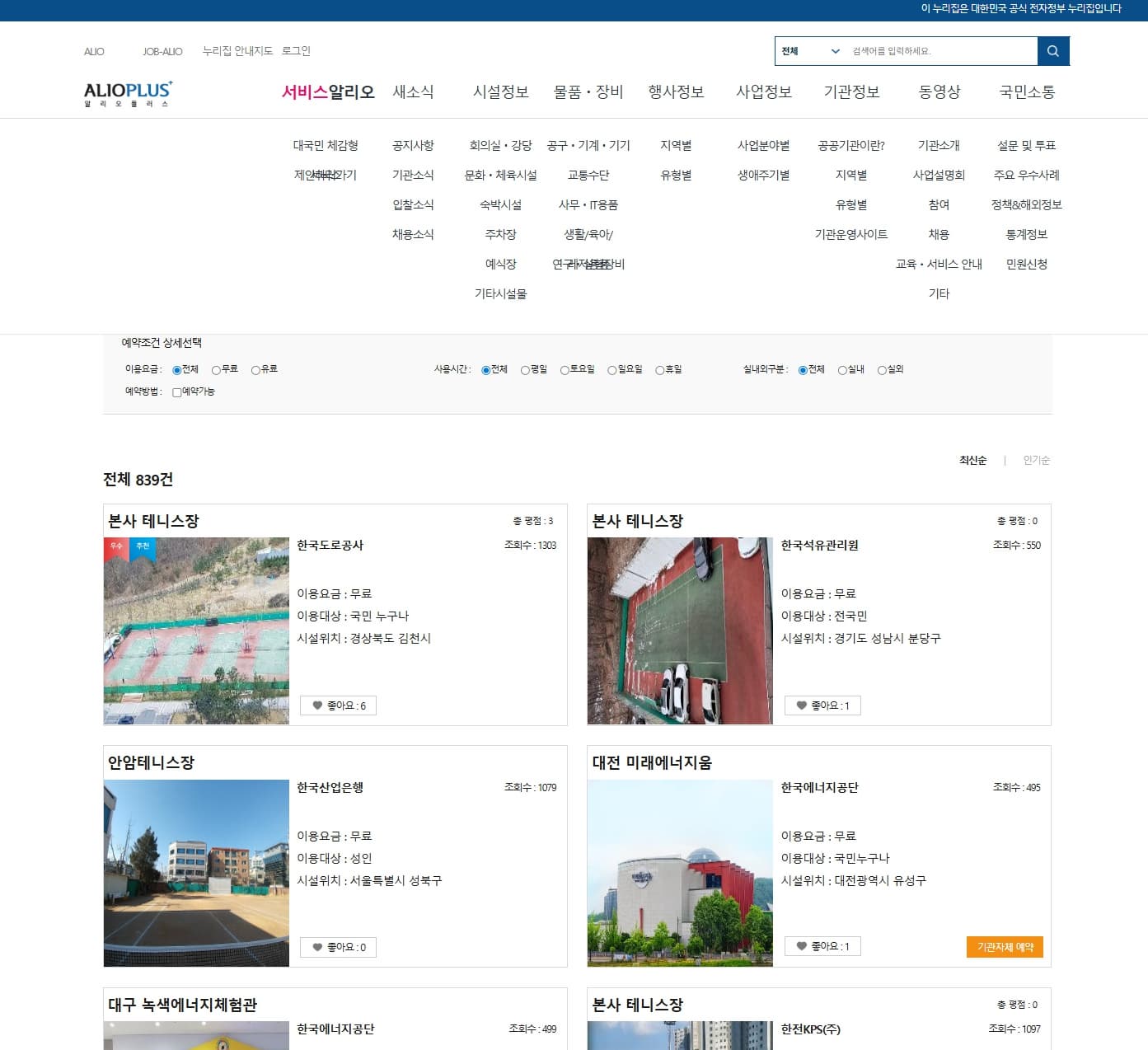Select 유료 radio for 이용요금
Viewport: 1148px width, 1050px height.
pyautogui.click(x=255, y=370)
